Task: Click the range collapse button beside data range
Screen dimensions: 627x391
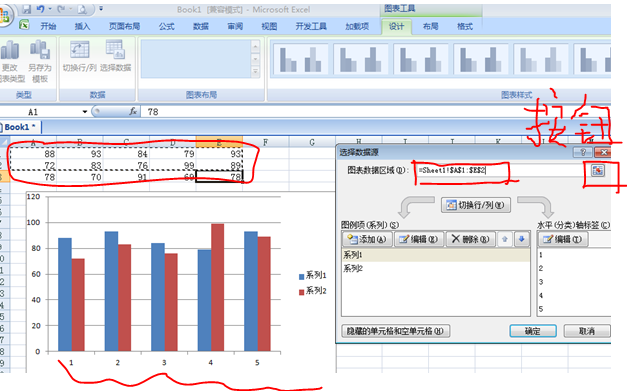Action: 598,170
